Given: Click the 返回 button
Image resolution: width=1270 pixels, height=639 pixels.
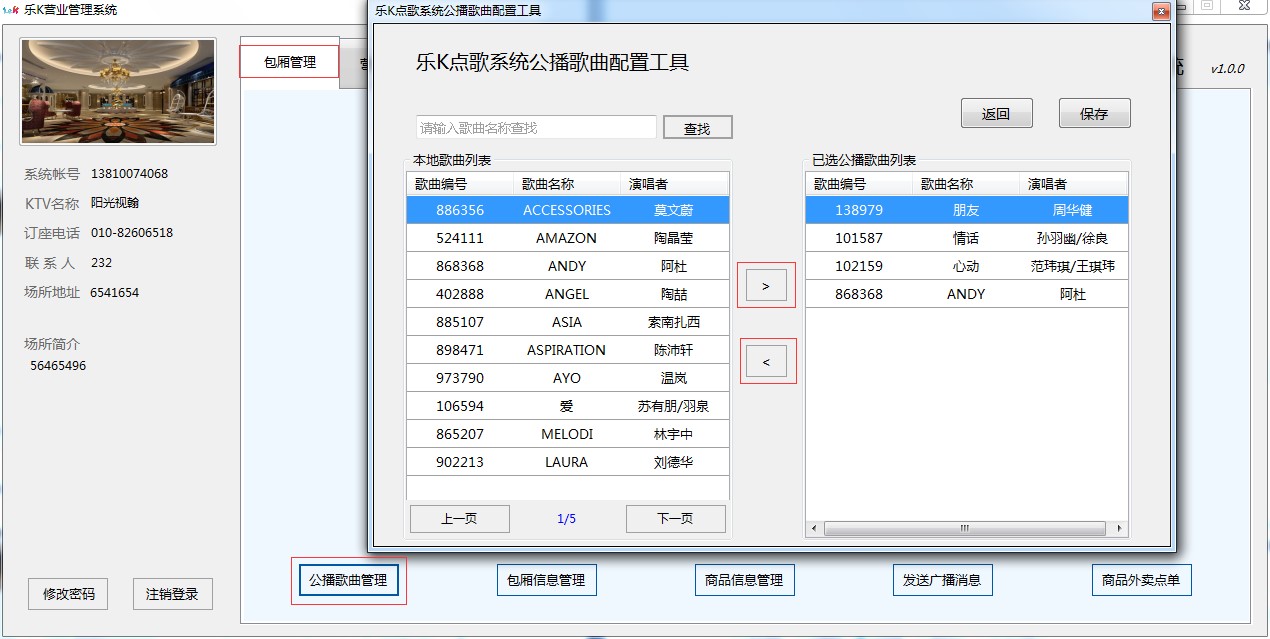Looking at the screenshot, I should pyautogui.click(x=996, y=113).
